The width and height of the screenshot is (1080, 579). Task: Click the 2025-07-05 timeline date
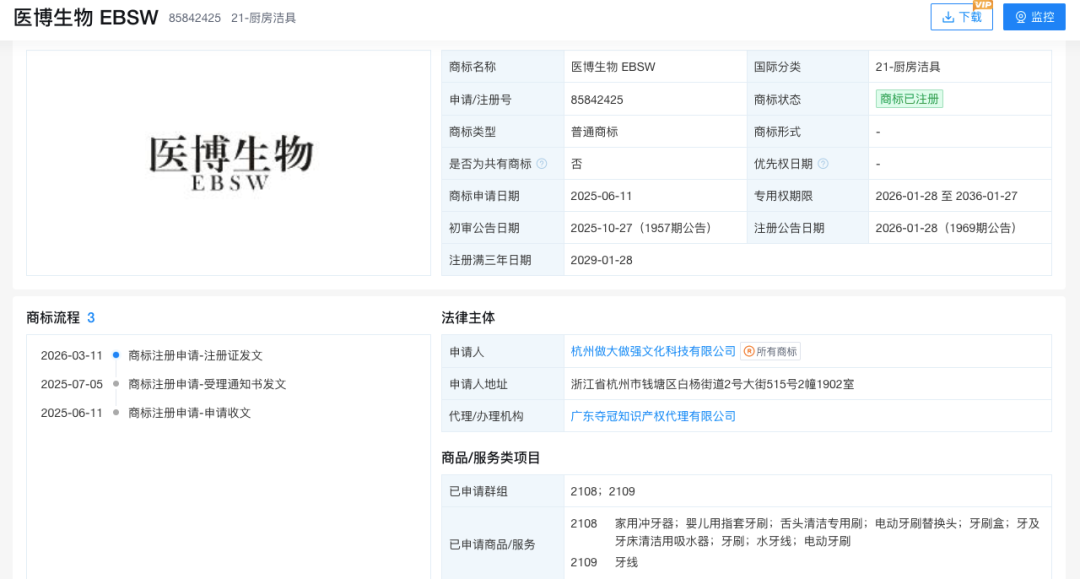(x=72, y=384)
